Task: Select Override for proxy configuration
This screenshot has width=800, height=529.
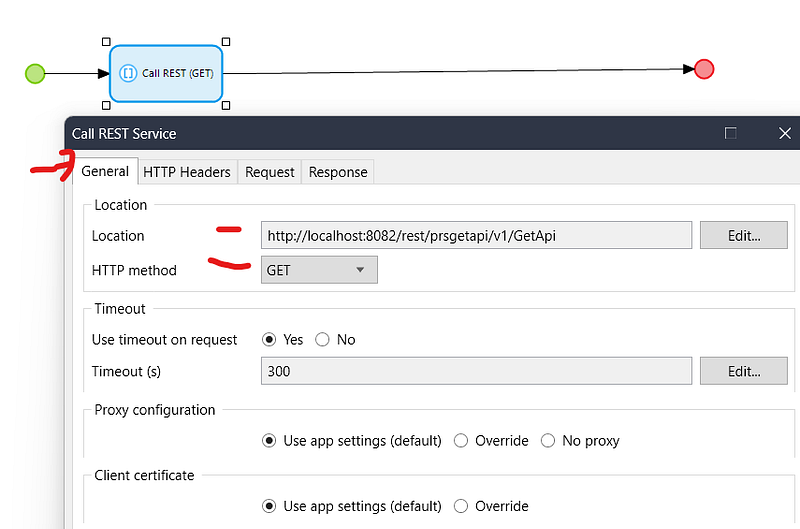Action: coord(461,441)
